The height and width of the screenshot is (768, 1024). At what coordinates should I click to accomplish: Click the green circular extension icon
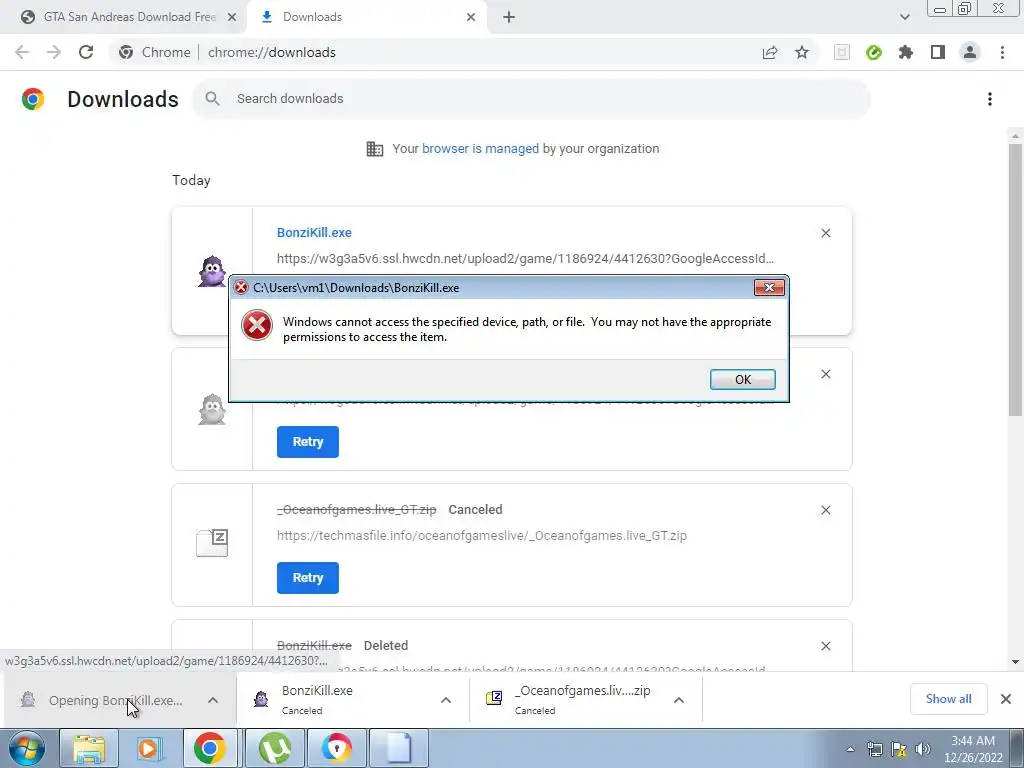coord(874,52)
